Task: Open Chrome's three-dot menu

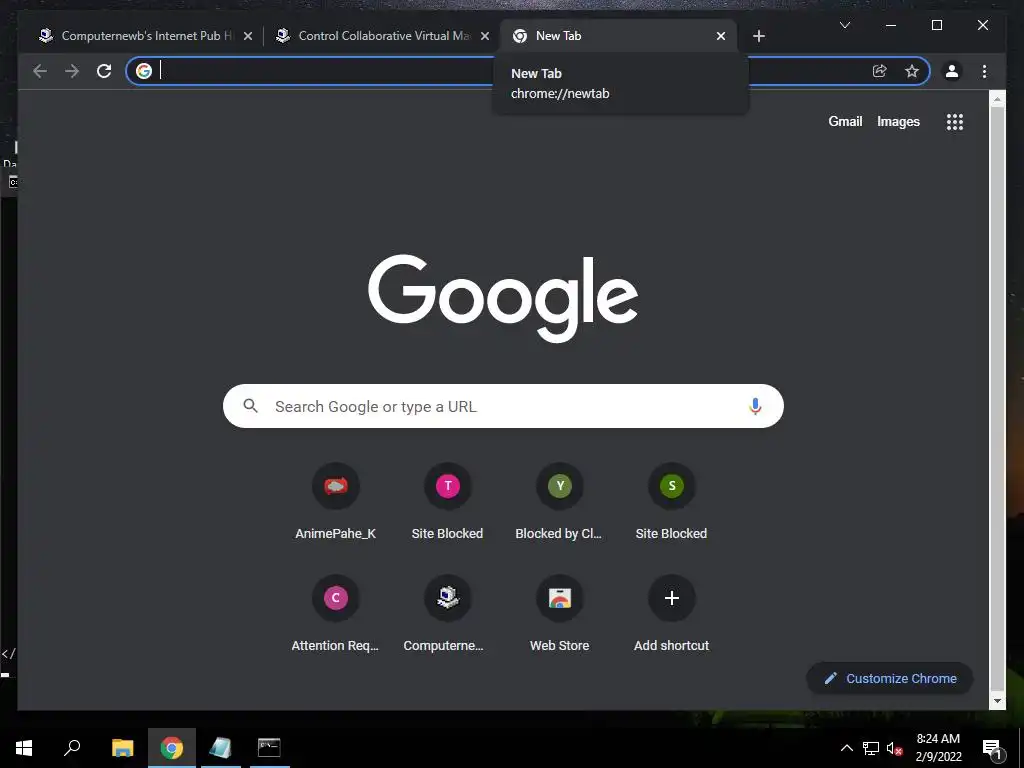Action: [984, 71]
